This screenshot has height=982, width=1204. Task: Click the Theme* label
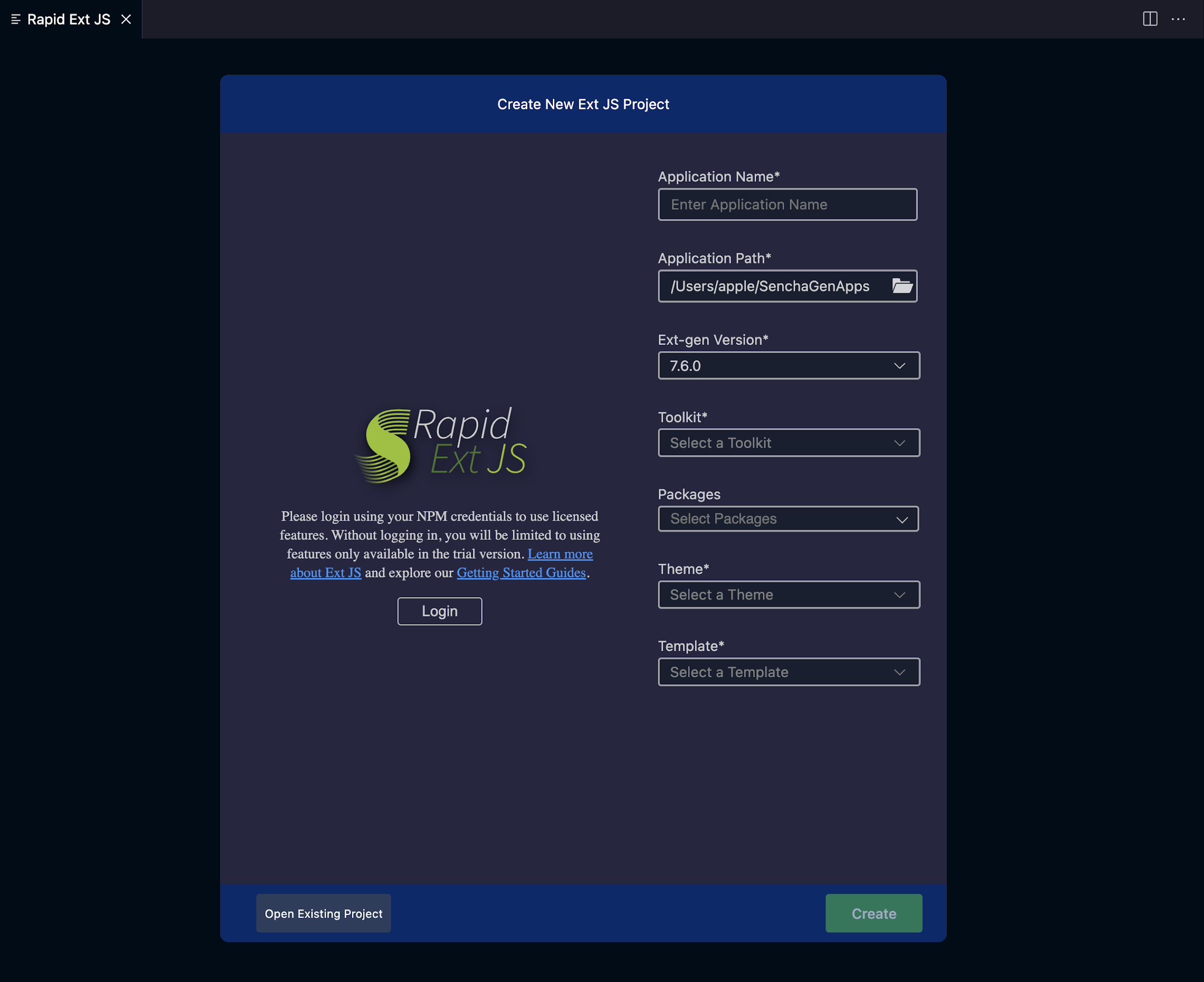tap(683, 568)
